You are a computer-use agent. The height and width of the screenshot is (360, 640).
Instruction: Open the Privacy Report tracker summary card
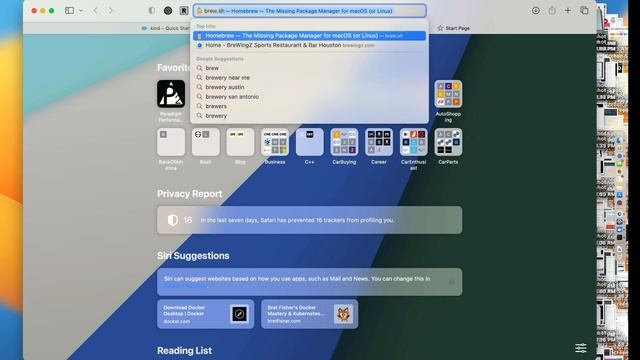click(309, 220)
